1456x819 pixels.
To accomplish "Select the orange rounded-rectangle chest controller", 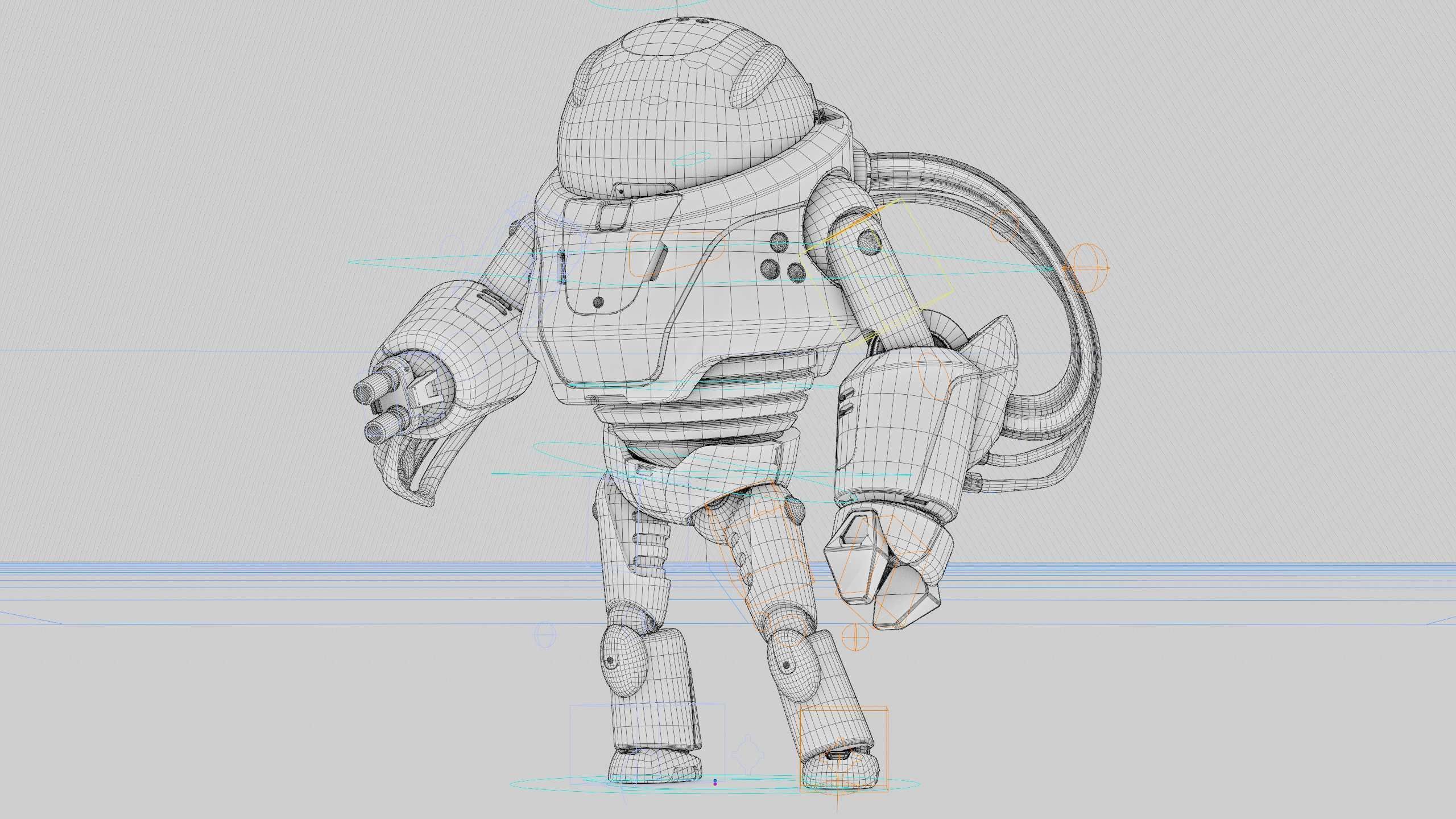I will pos(677,254).
